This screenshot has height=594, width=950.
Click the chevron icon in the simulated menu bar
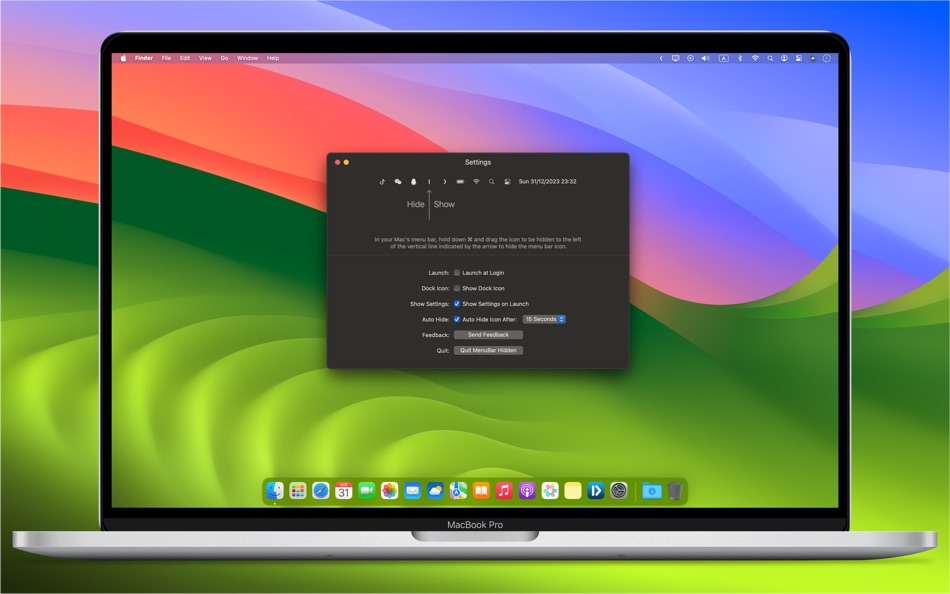(x=444, y=181)
